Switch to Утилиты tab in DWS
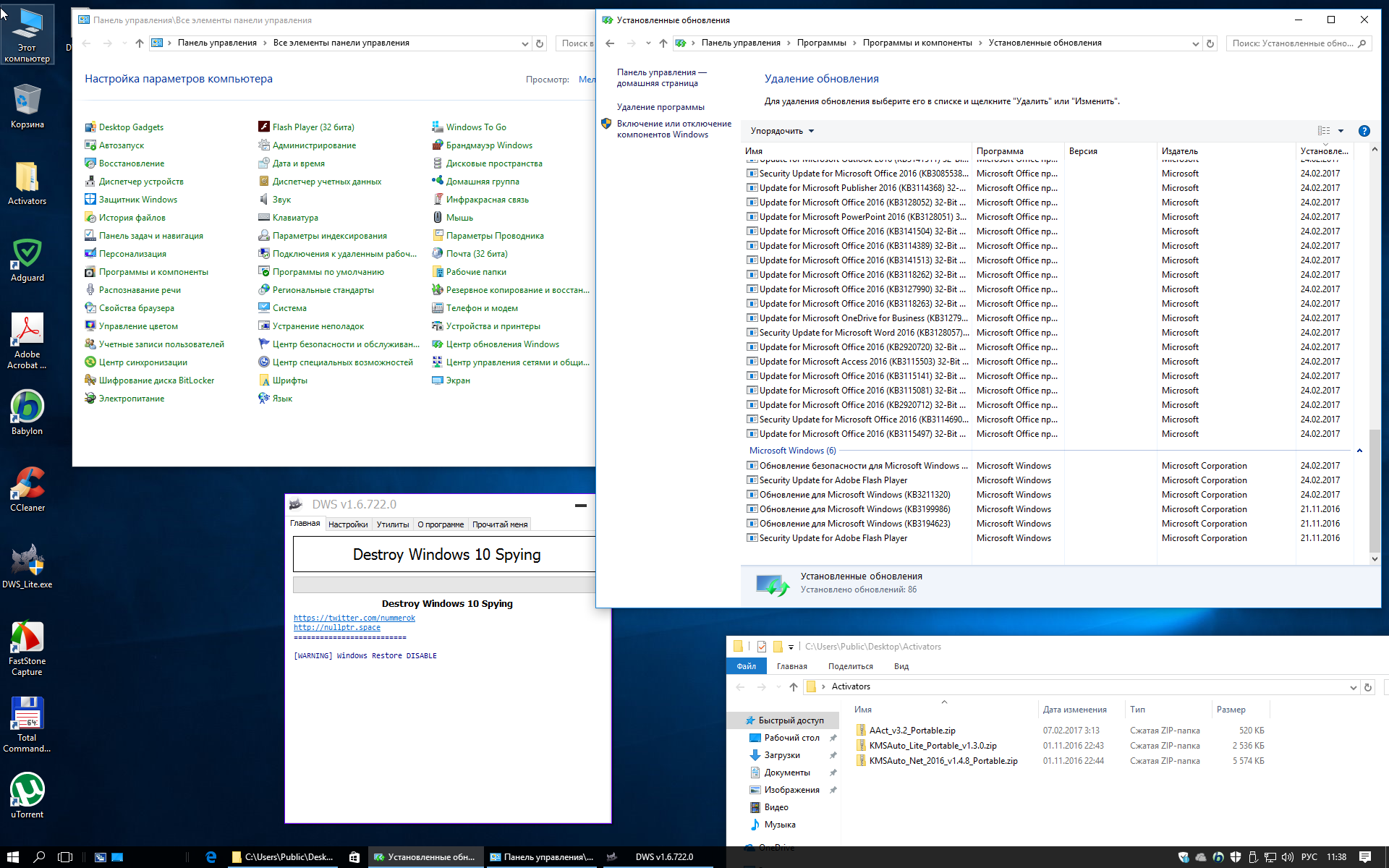 click(393, 524)
